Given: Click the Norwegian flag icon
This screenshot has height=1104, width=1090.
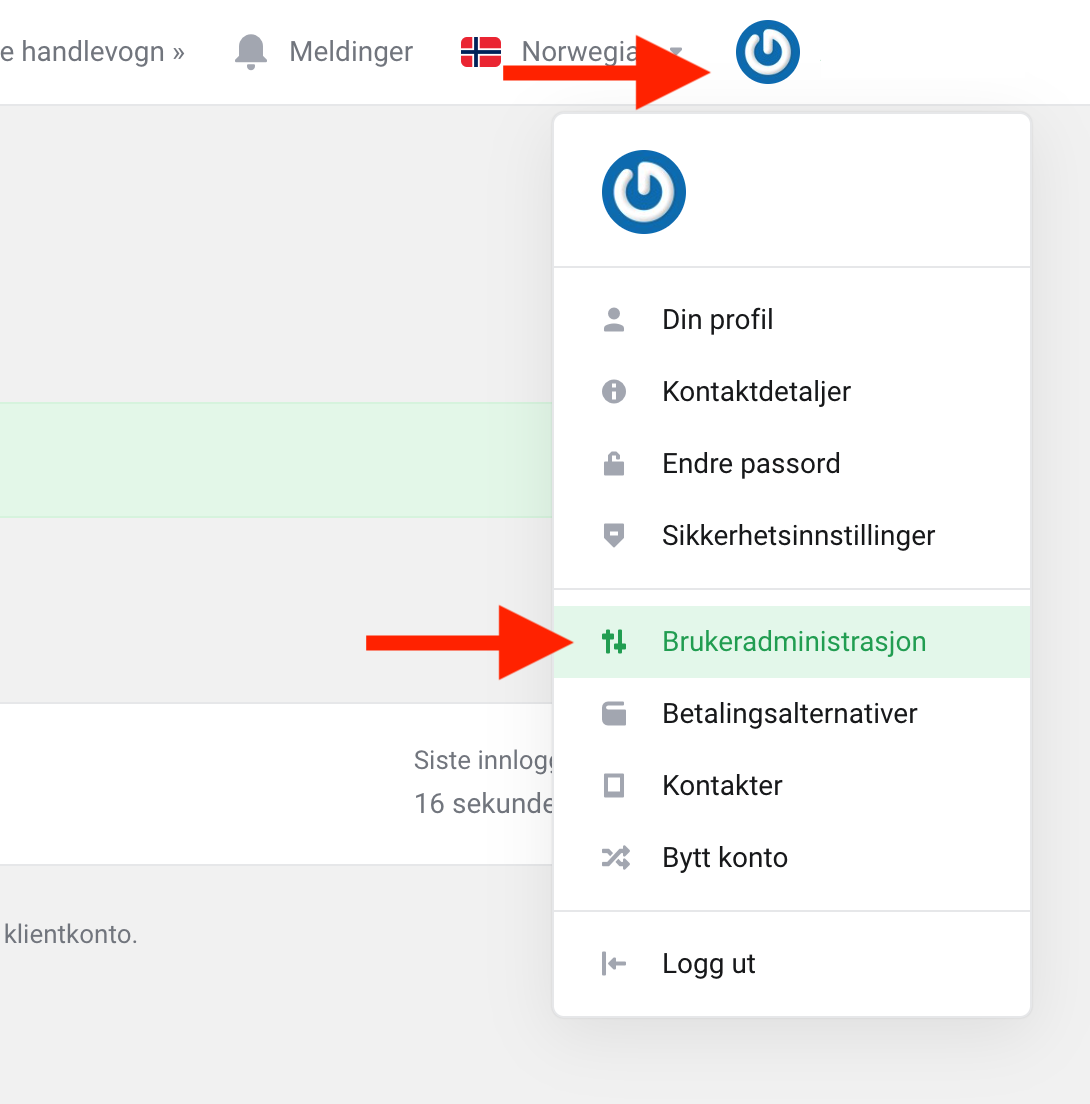Looking at the screenshot, I should point(481,52).
